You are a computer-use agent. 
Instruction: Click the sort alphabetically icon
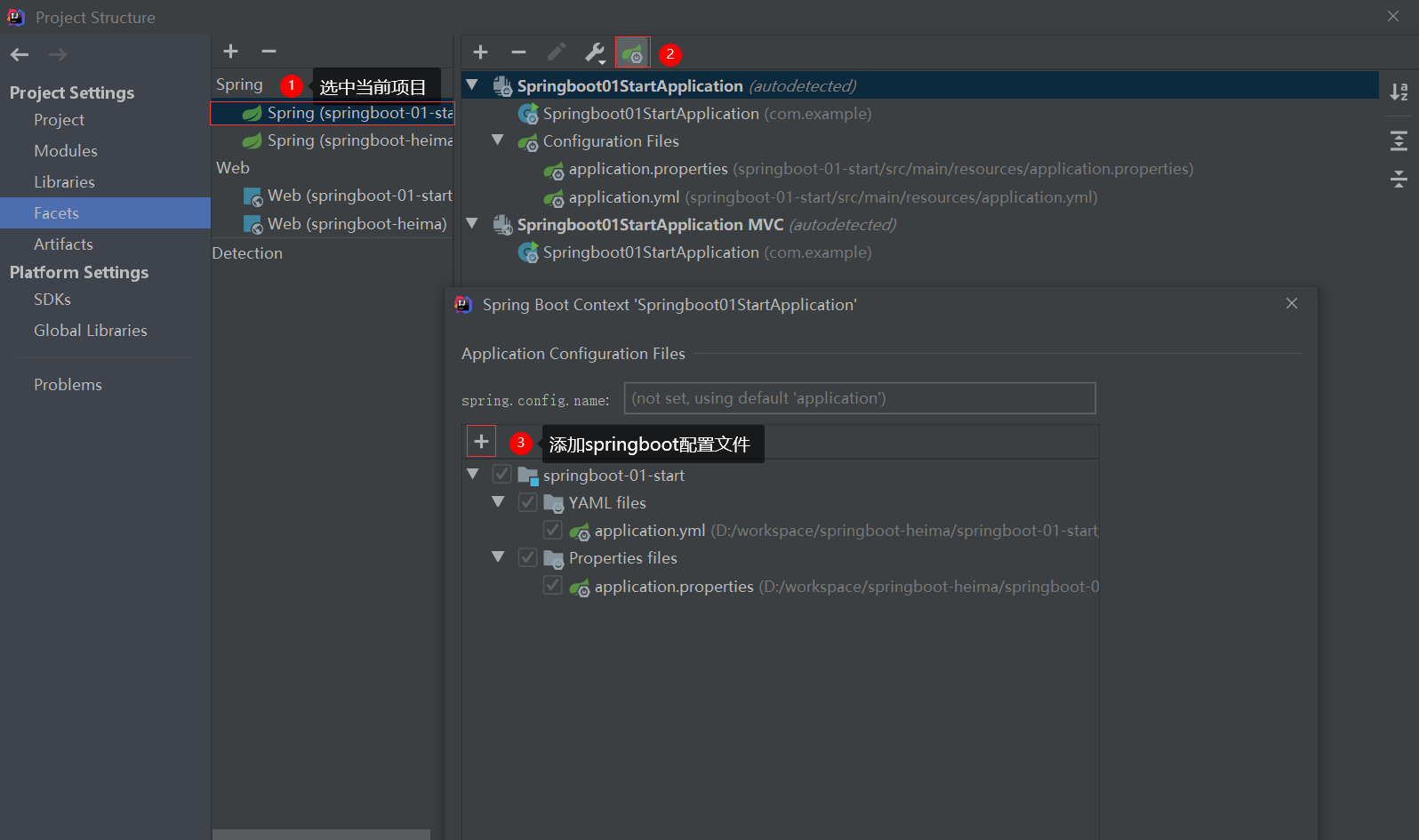1399,92
